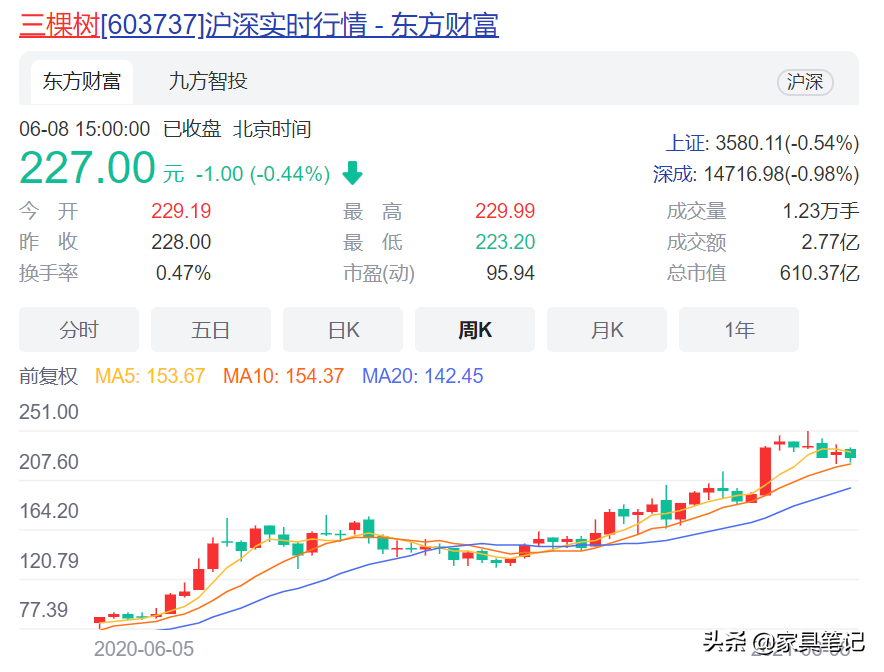Click the tallest red candlestick on chart
The width and height of the screenshot is (884, 672).
point(765,471)
